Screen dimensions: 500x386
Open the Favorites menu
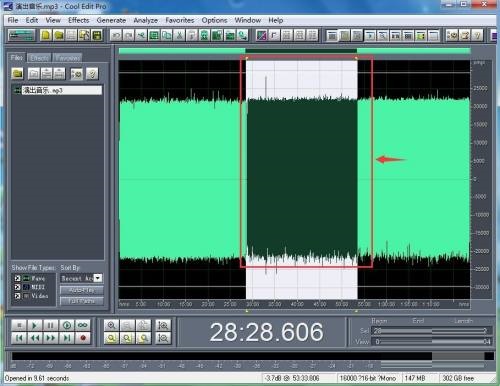click(x=180, y=20)
